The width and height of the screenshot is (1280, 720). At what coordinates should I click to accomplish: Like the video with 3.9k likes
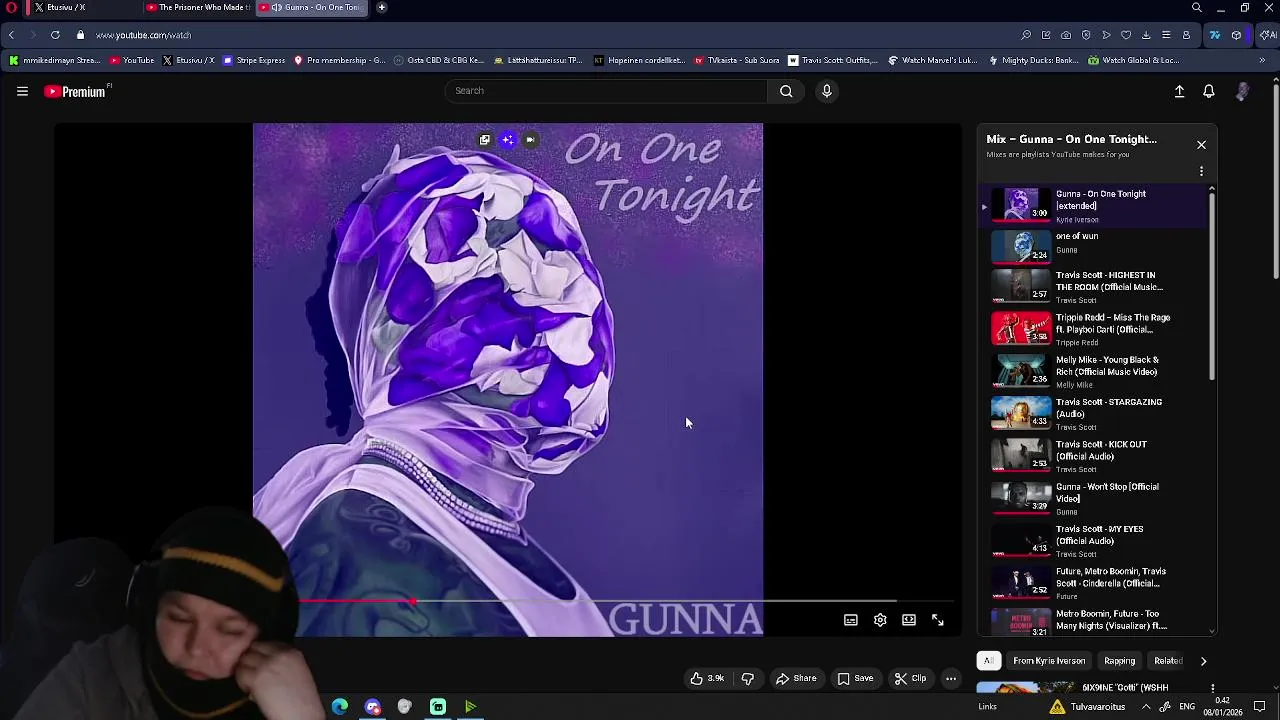pyautogui.click(x=706, y=678)
